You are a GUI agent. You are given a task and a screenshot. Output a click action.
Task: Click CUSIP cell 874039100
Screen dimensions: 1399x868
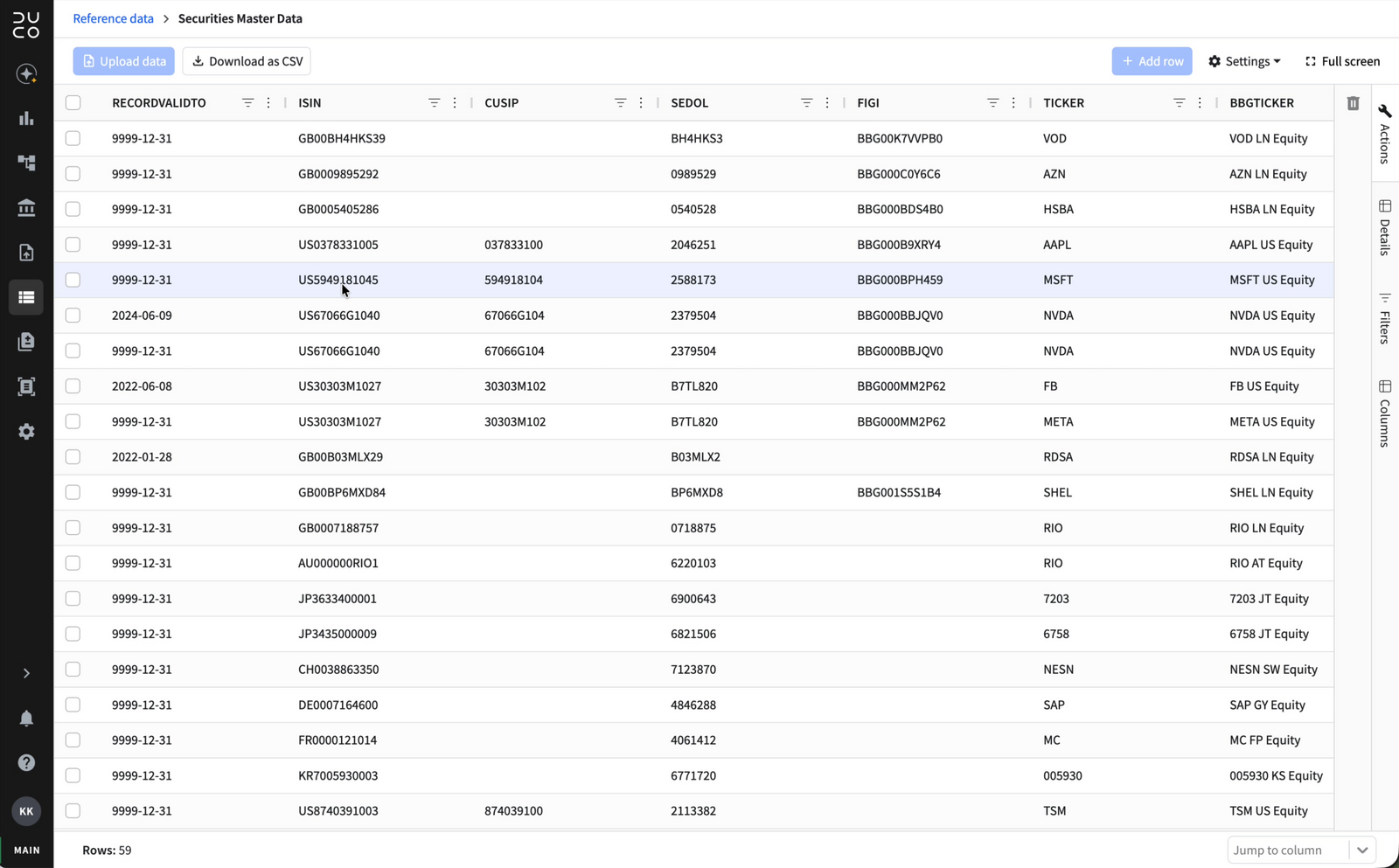[513, 811]
